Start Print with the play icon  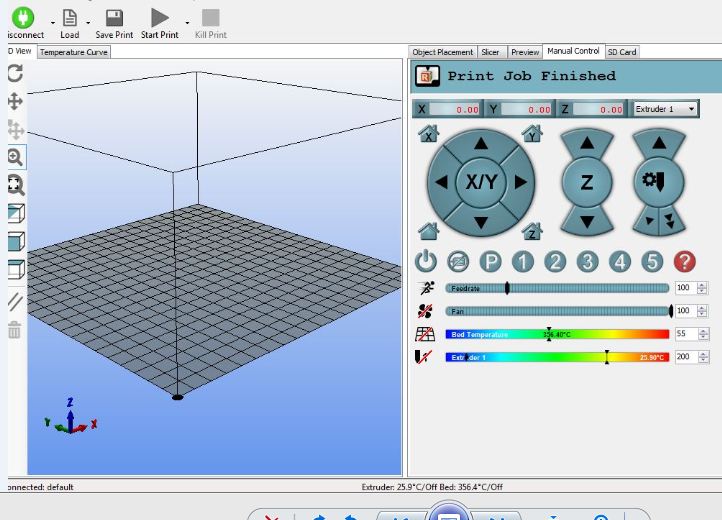coord(160,18)
